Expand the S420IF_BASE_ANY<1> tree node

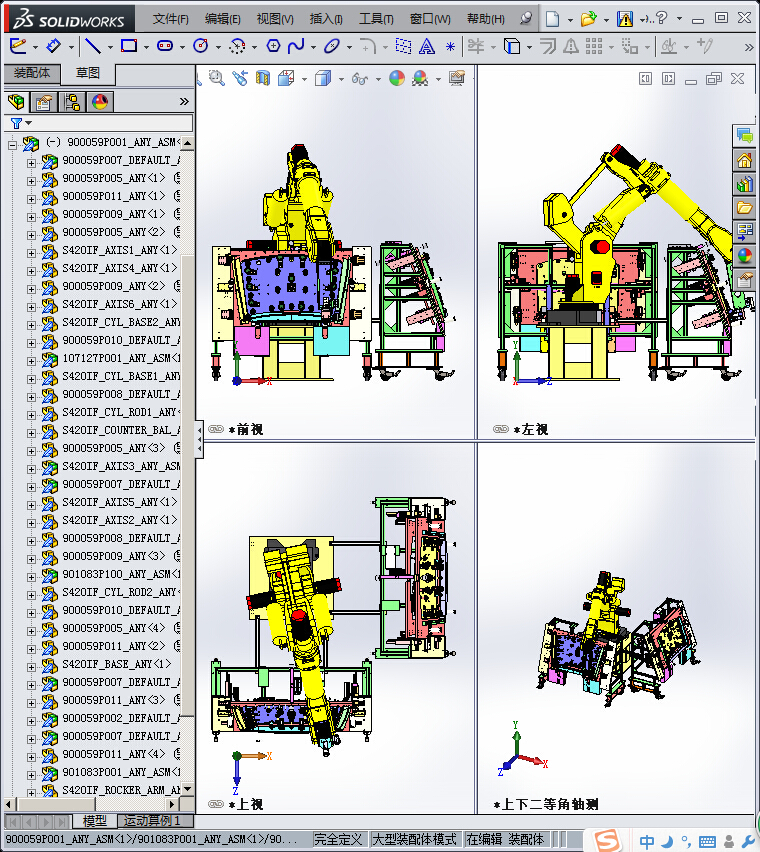click(31, 667)
